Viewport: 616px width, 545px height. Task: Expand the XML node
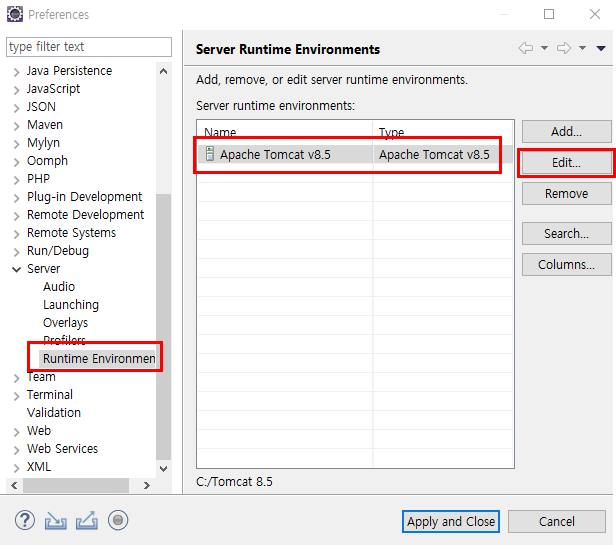tap(16, 468)
